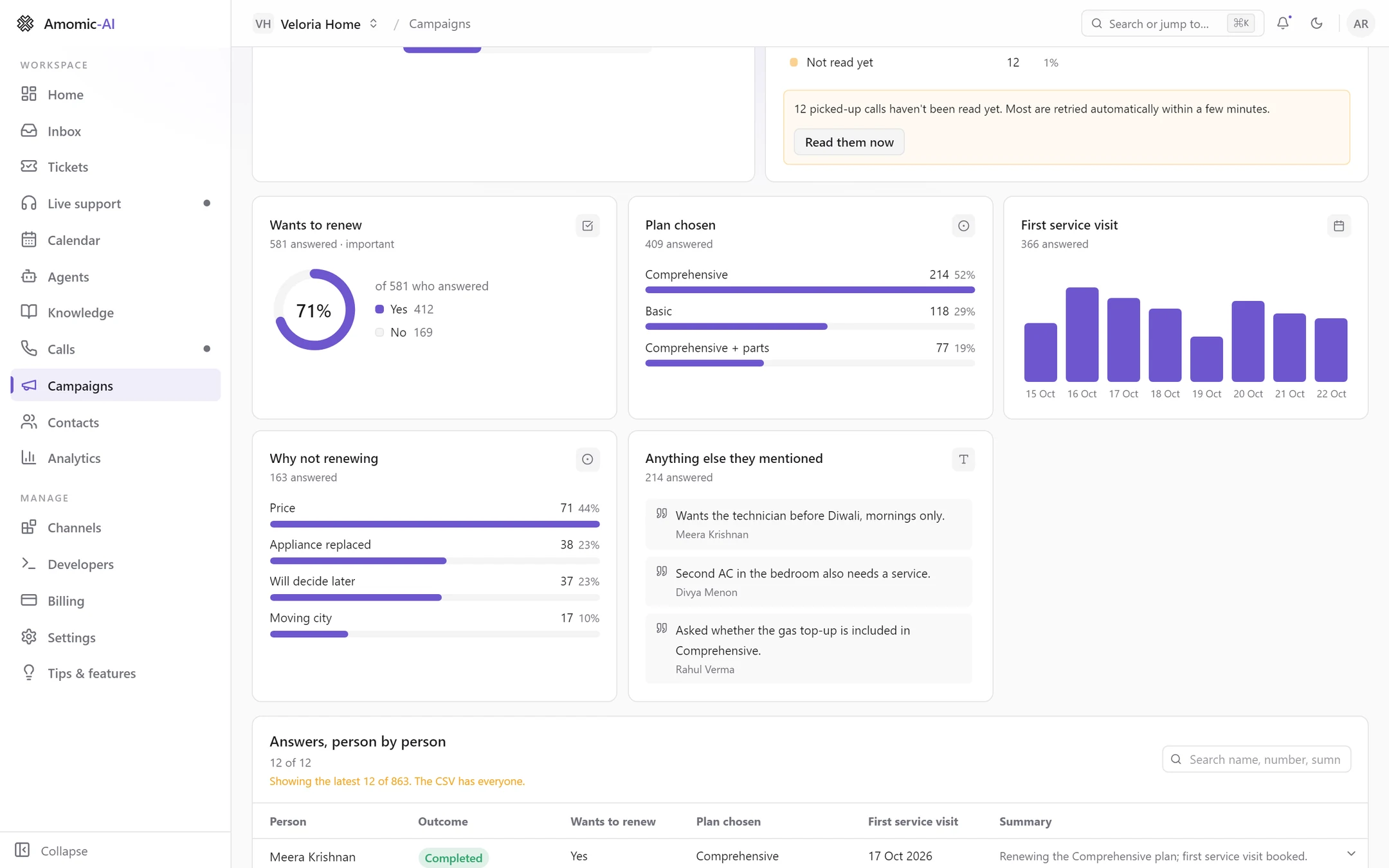
Task: Click the Calendar sidebar icon
Action: pos(29,240)
